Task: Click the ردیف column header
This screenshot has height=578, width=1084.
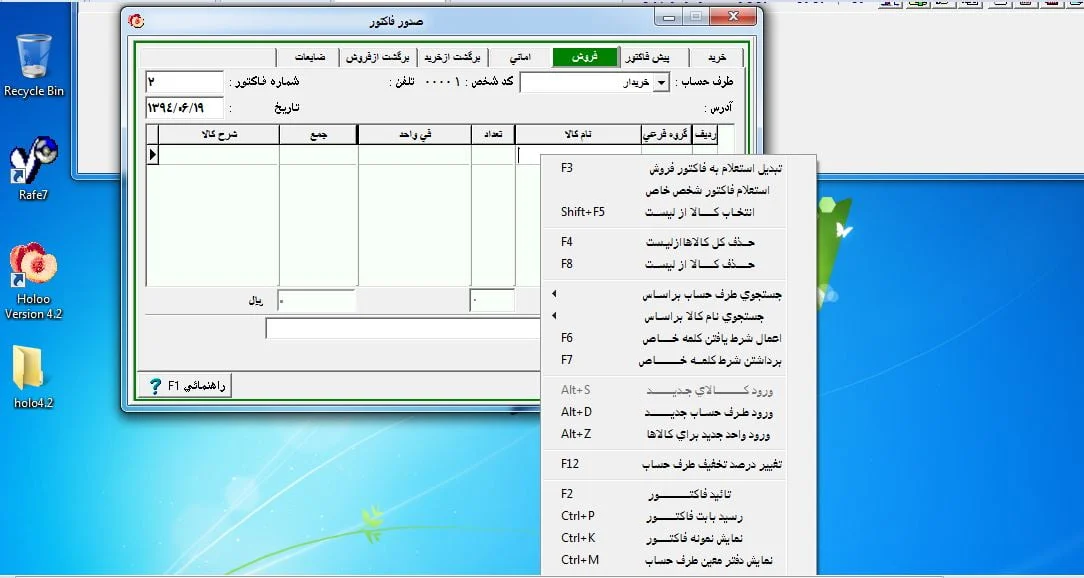Action: click(x=705, y=135)
